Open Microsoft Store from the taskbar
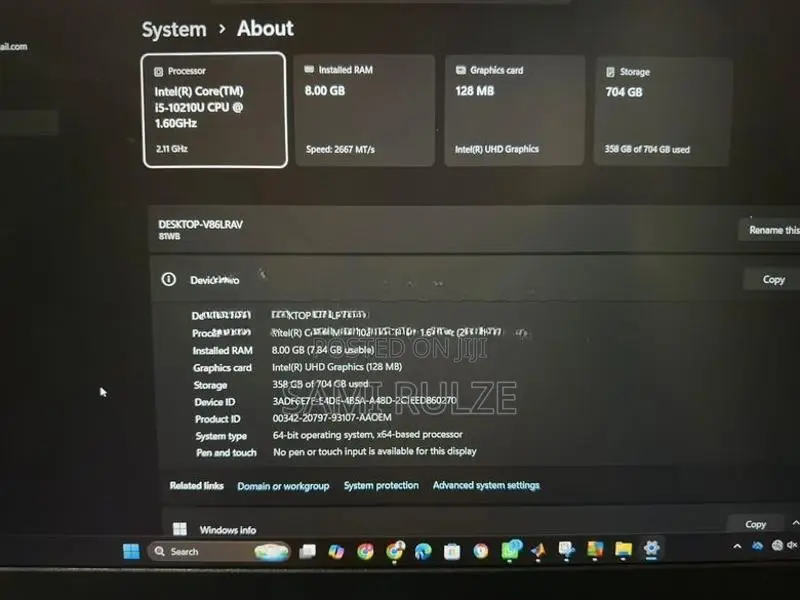Screen dimensions: 800x600 (x=452, y=551)
